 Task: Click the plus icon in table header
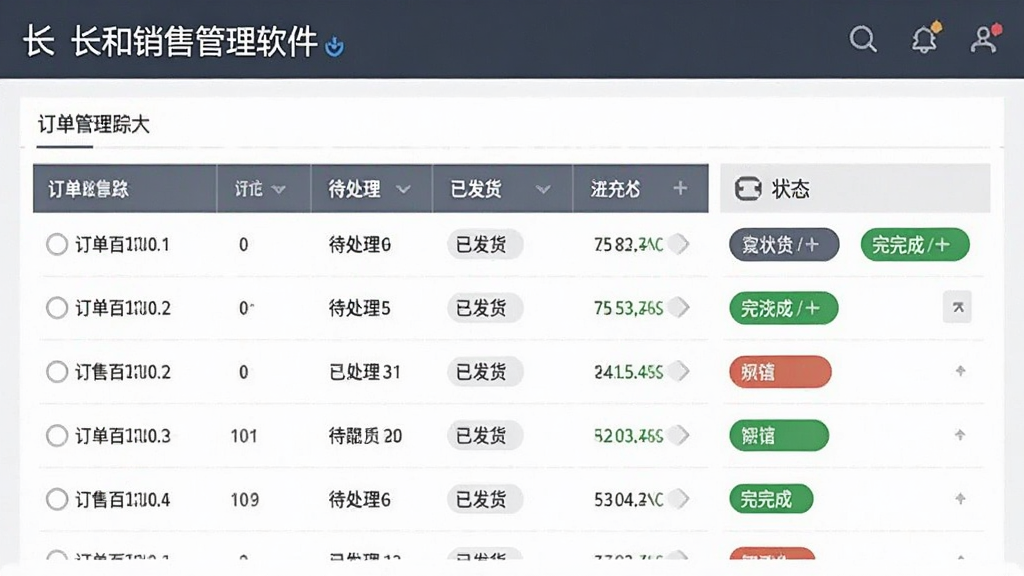[x=680, y=188]
